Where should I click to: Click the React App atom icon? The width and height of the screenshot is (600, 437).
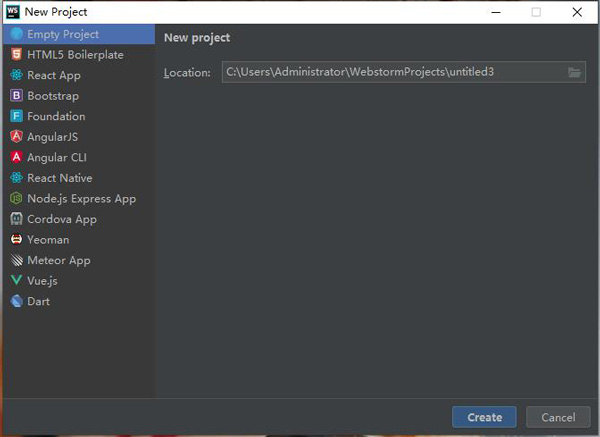pyautogui.click(x=16, y=75)
